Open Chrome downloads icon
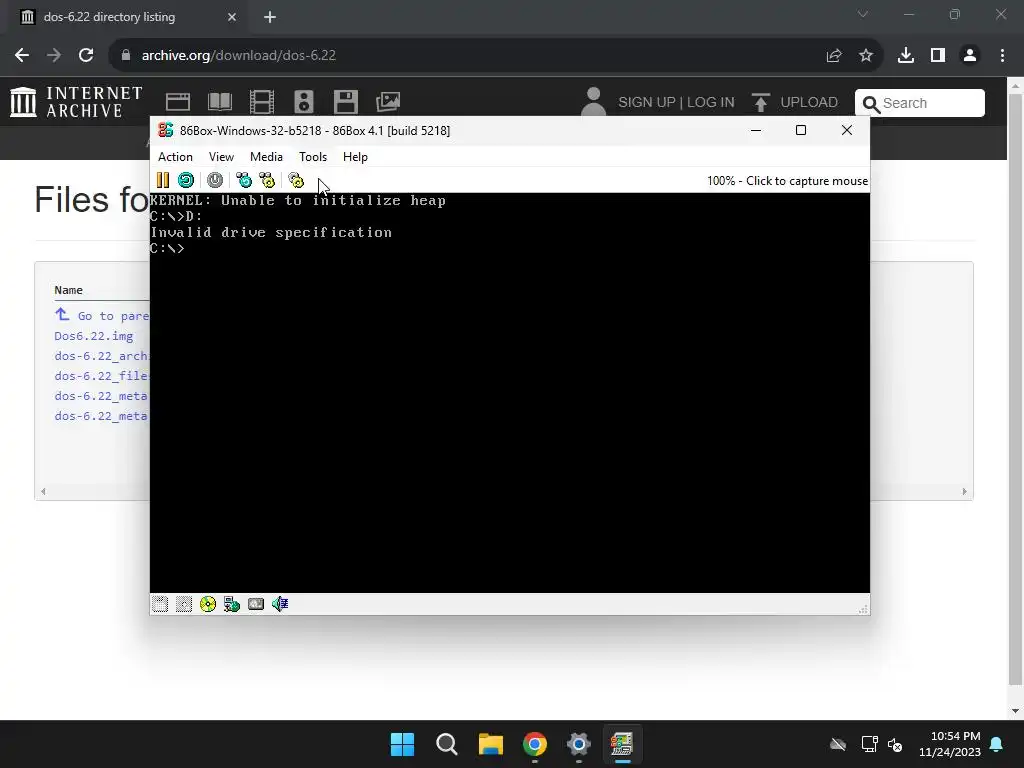This screenshot has height=768, width=1024. tap(906, 56)
